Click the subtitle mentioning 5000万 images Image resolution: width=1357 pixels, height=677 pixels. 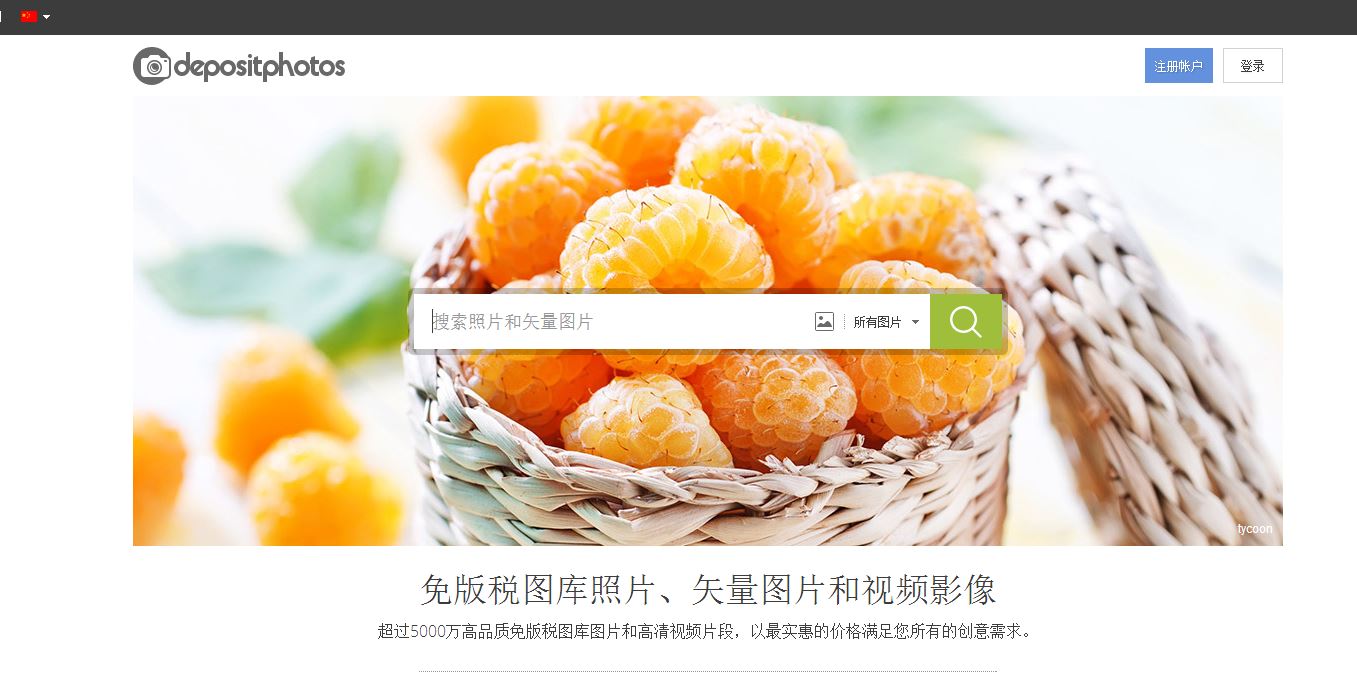(704, 632)
